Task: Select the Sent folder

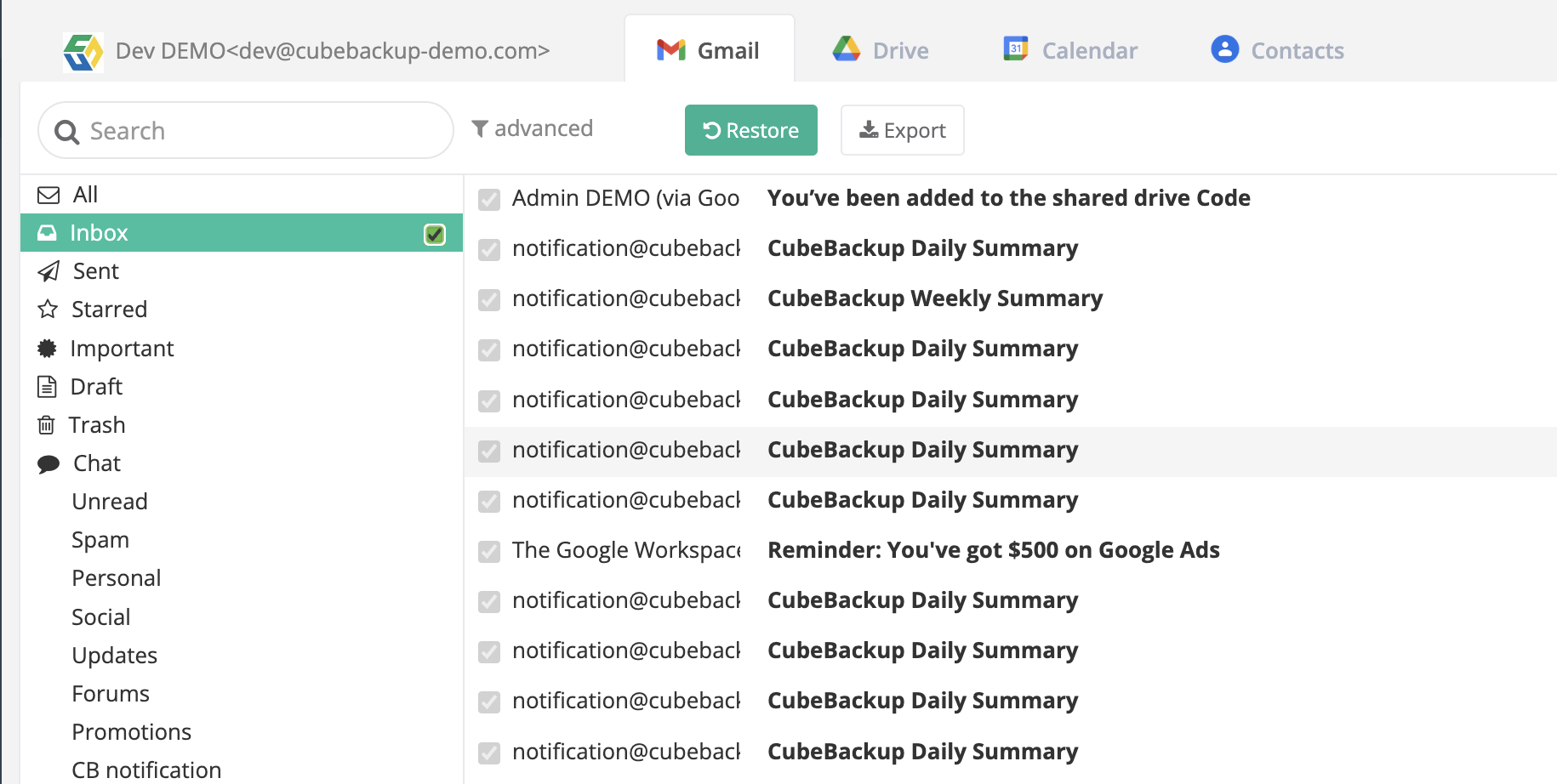Action: [x=242, y=271]
